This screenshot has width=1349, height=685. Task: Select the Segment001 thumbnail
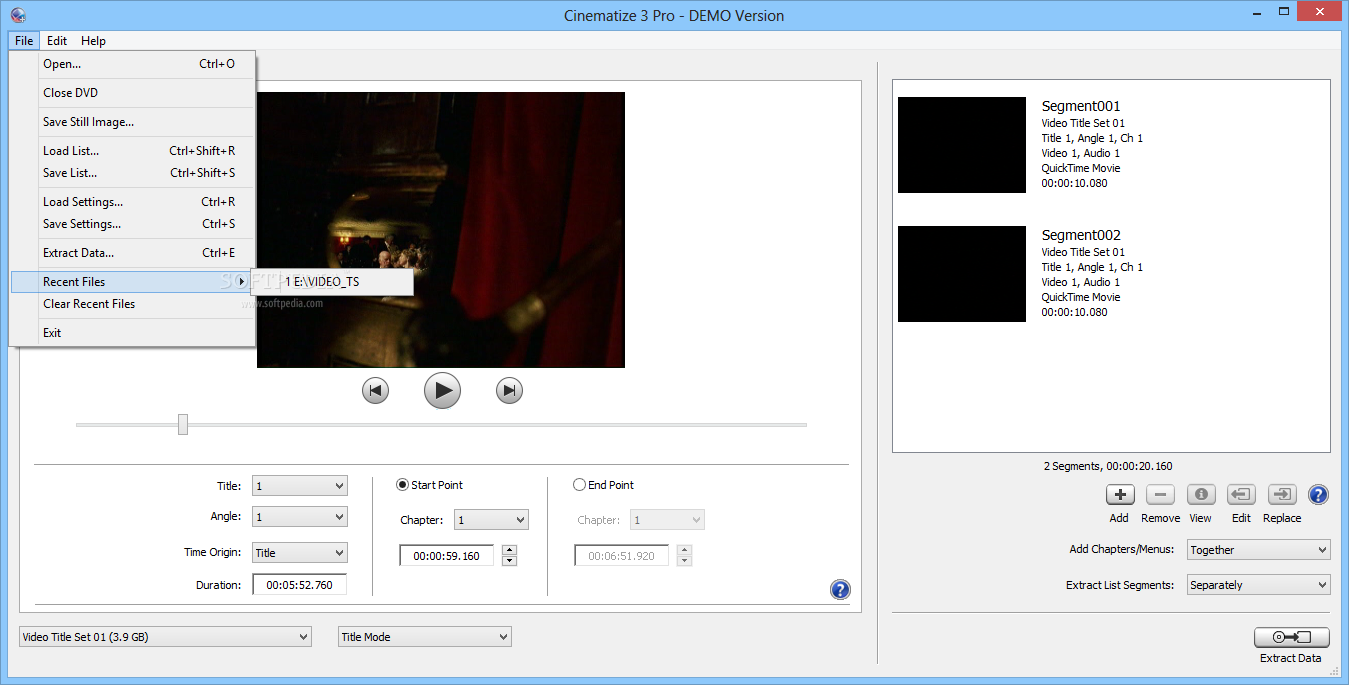(962, 145)
